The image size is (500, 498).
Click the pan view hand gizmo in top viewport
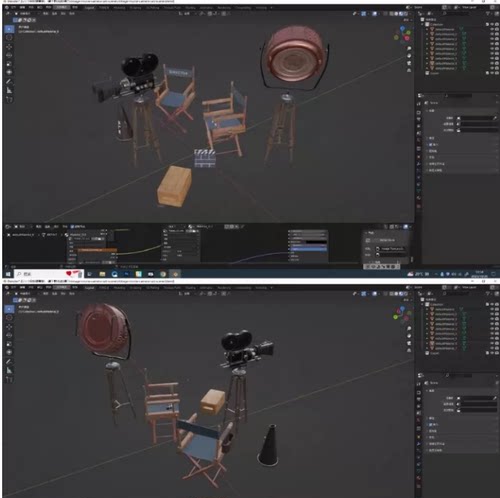409,56
